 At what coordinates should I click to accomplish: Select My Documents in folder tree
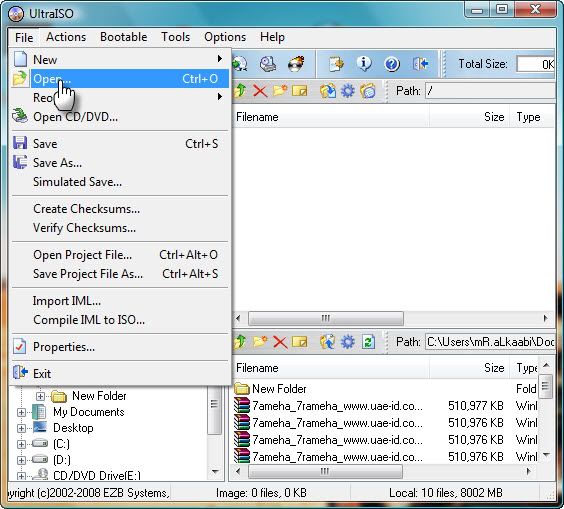[x=88, y=412]
